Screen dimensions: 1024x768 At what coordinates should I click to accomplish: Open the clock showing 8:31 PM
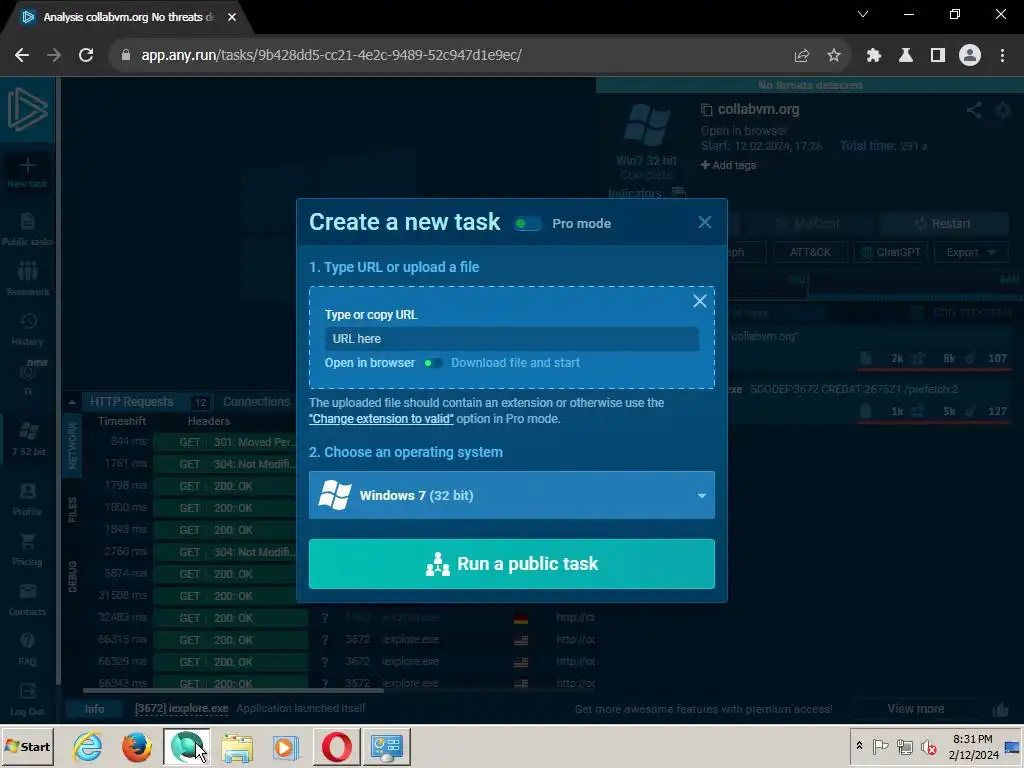pyautogui.click(x=973, y=746)
